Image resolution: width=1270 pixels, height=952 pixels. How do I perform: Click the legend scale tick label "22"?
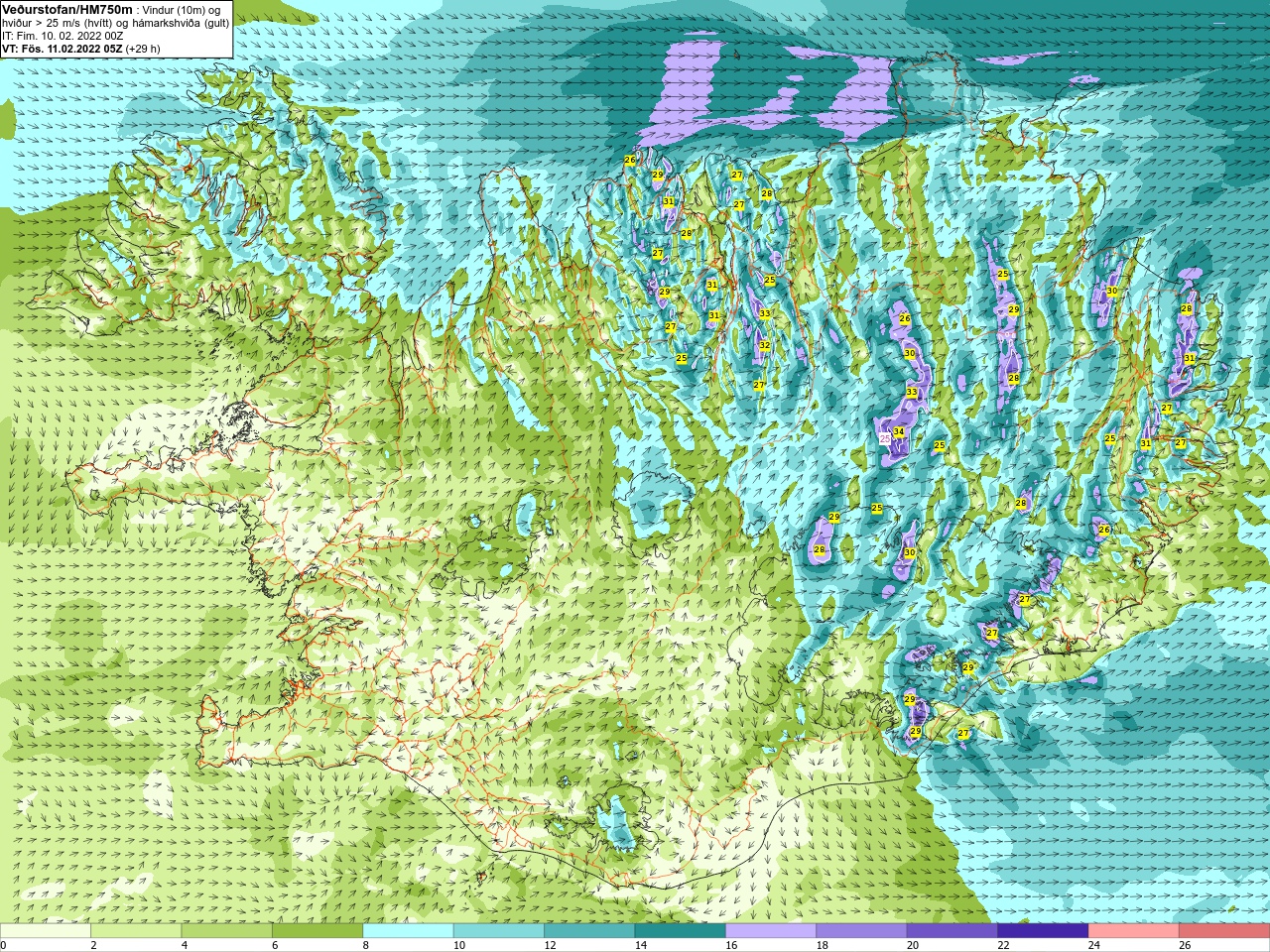[1003, 945]
